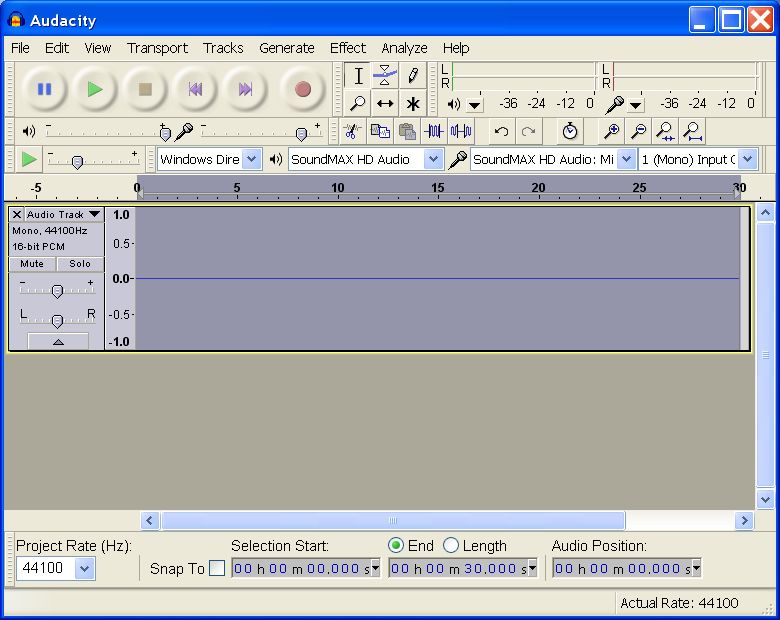Open the File menu
The image size is (780, 620).
(20, 48)
